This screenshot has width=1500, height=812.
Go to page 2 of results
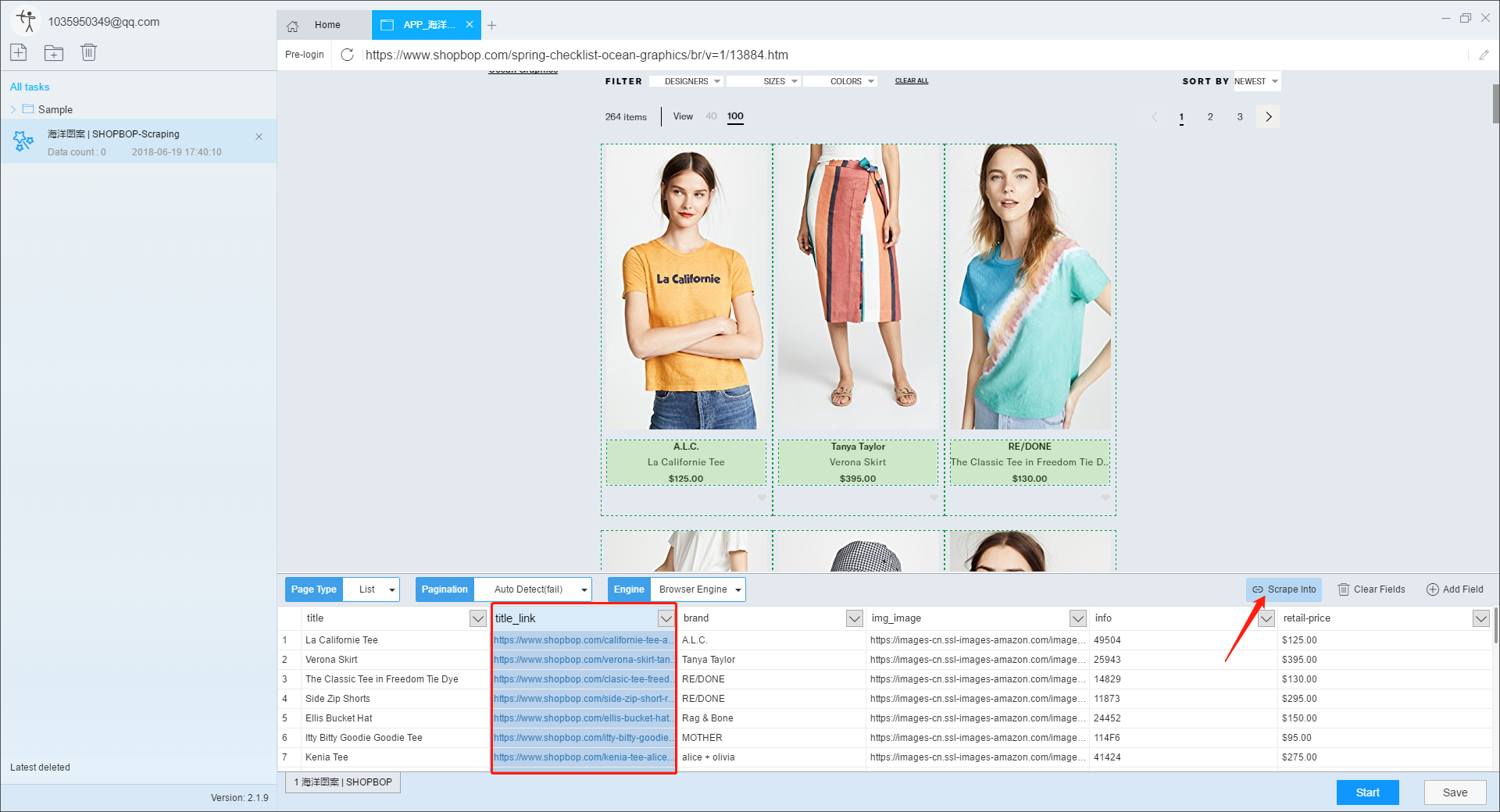[x=1210, y=117]
